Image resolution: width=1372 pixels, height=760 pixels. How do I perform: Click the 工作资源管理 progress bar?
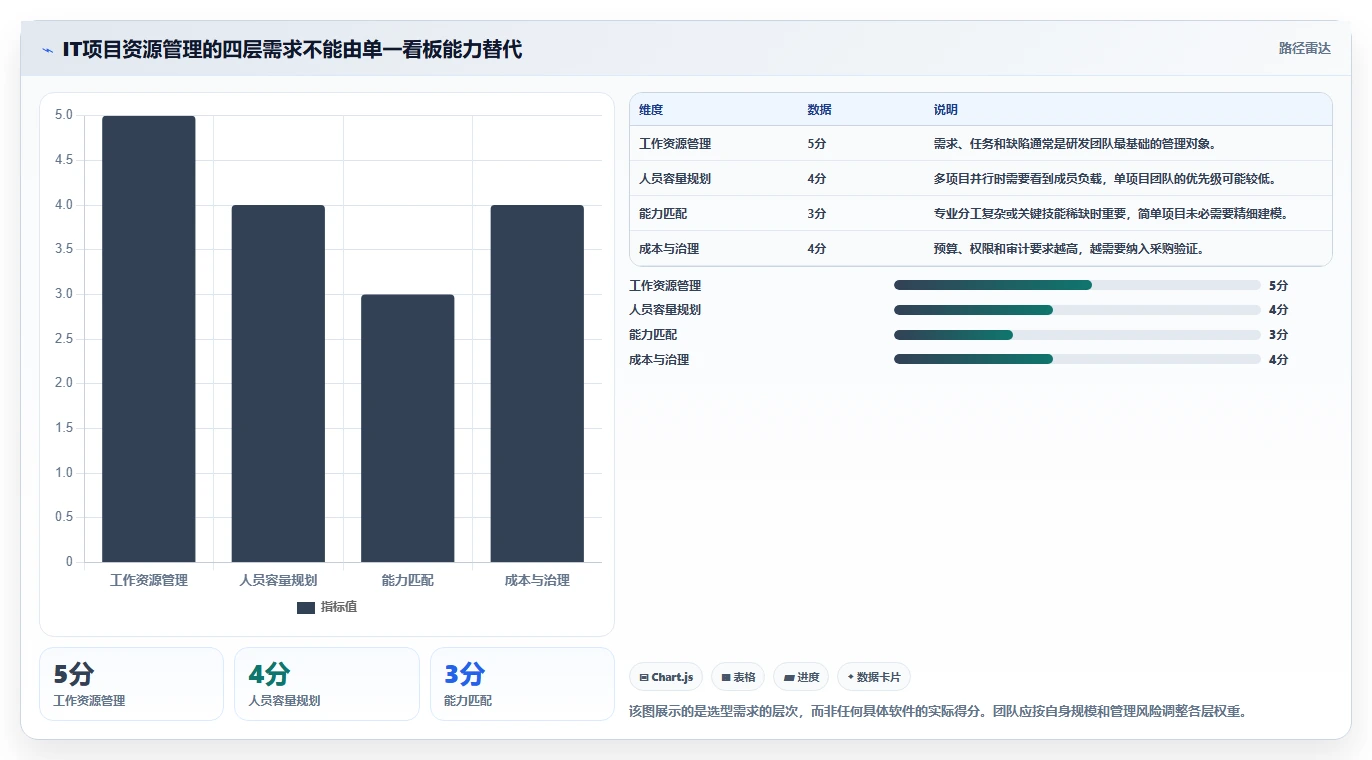pos(1077,285)
